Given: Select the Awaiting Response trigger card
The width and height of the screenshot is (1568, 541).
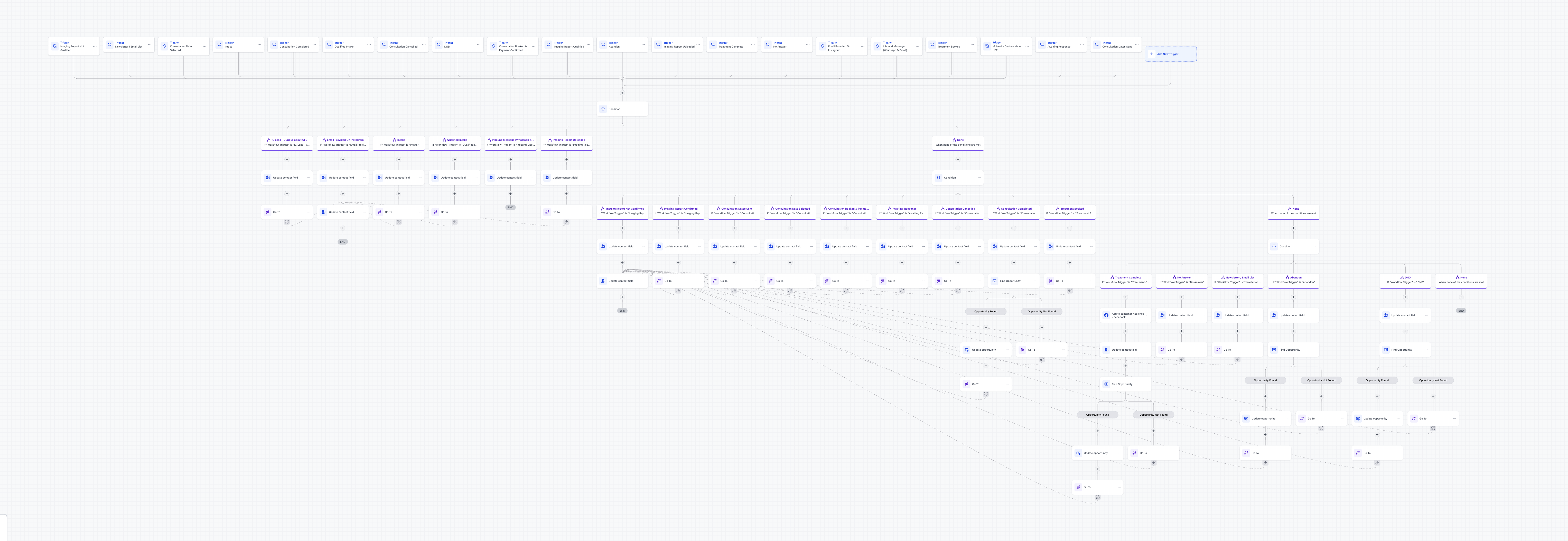Looking at the screenshot, I should point(1060,45).
